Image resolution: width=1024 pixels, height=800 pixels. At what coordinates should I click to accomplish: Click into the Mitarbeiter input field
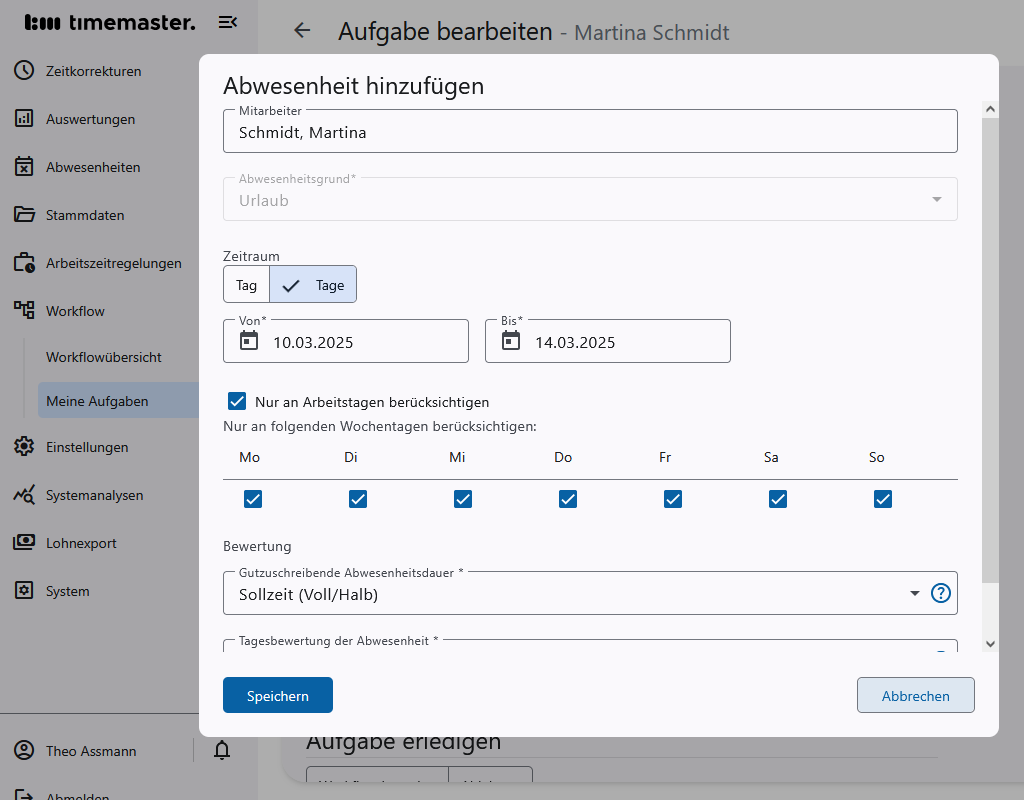[x=590, y=132]
